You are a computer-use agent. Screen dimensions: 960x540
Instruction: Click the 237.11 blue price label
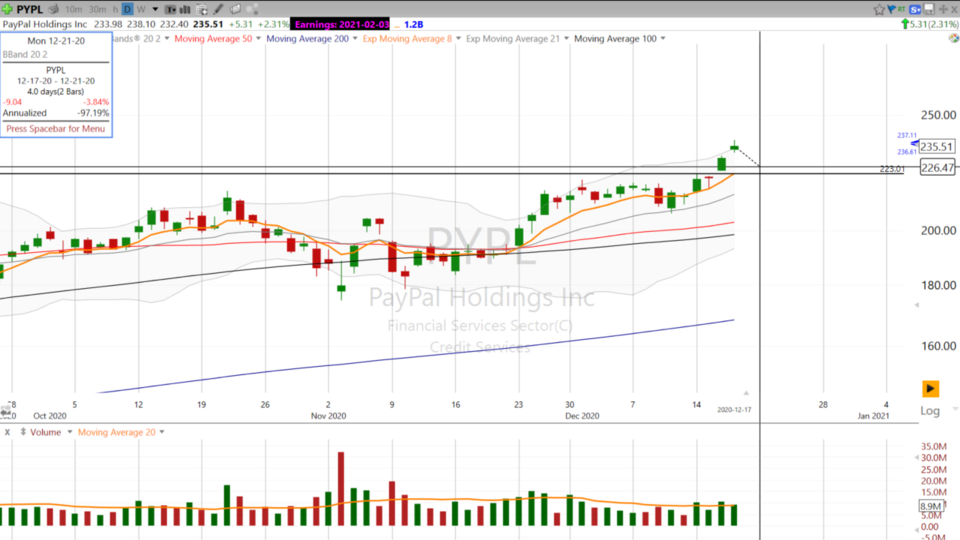pyautogui.click(x=907, y=135)
